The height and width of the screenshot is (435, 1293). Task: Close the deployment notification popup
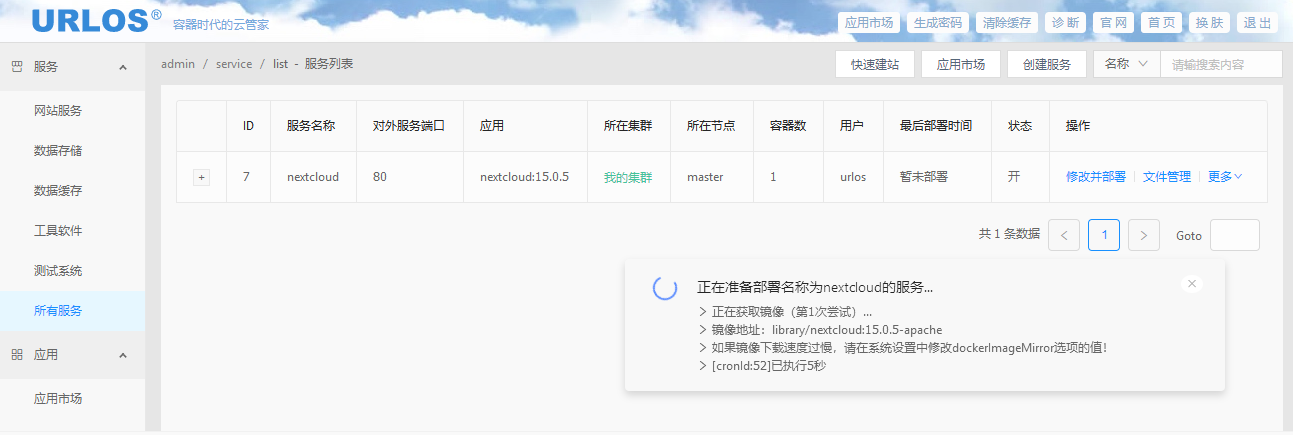[x=1191, y=284]
